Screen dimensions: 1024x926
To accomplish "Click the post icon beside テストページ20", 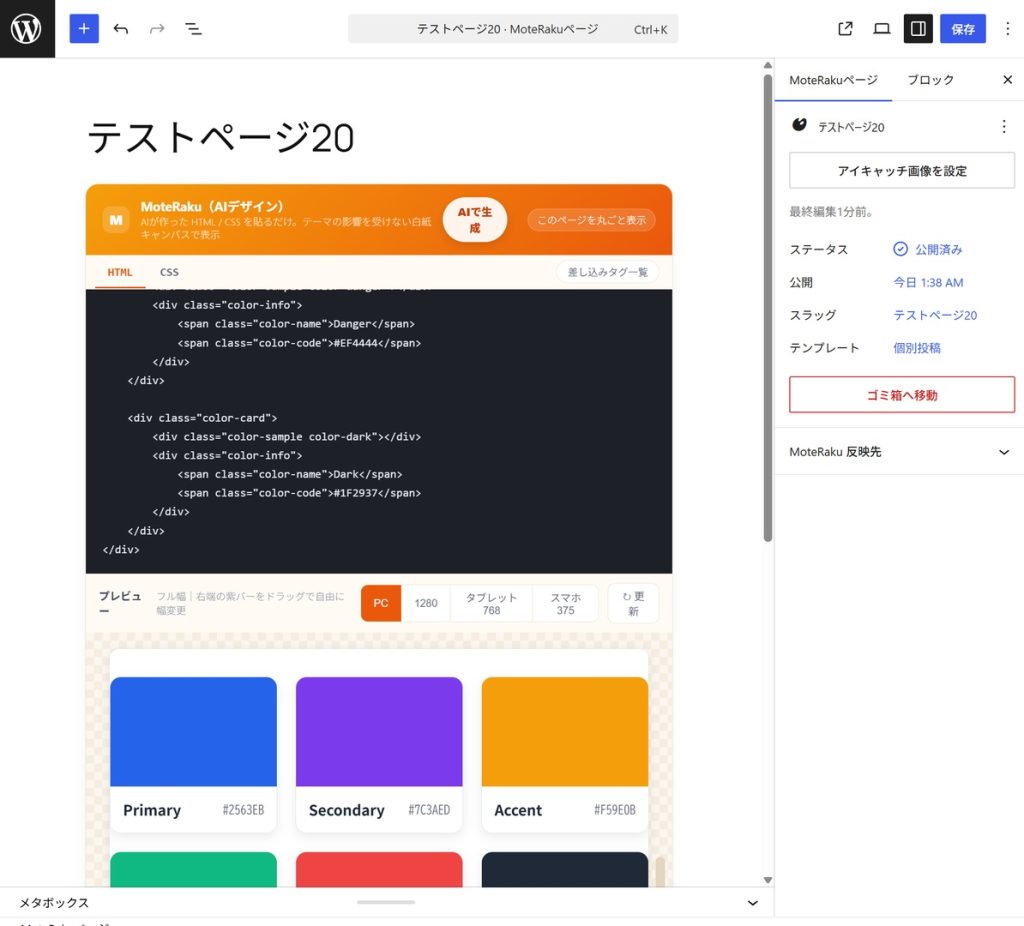I will (799, 125).
